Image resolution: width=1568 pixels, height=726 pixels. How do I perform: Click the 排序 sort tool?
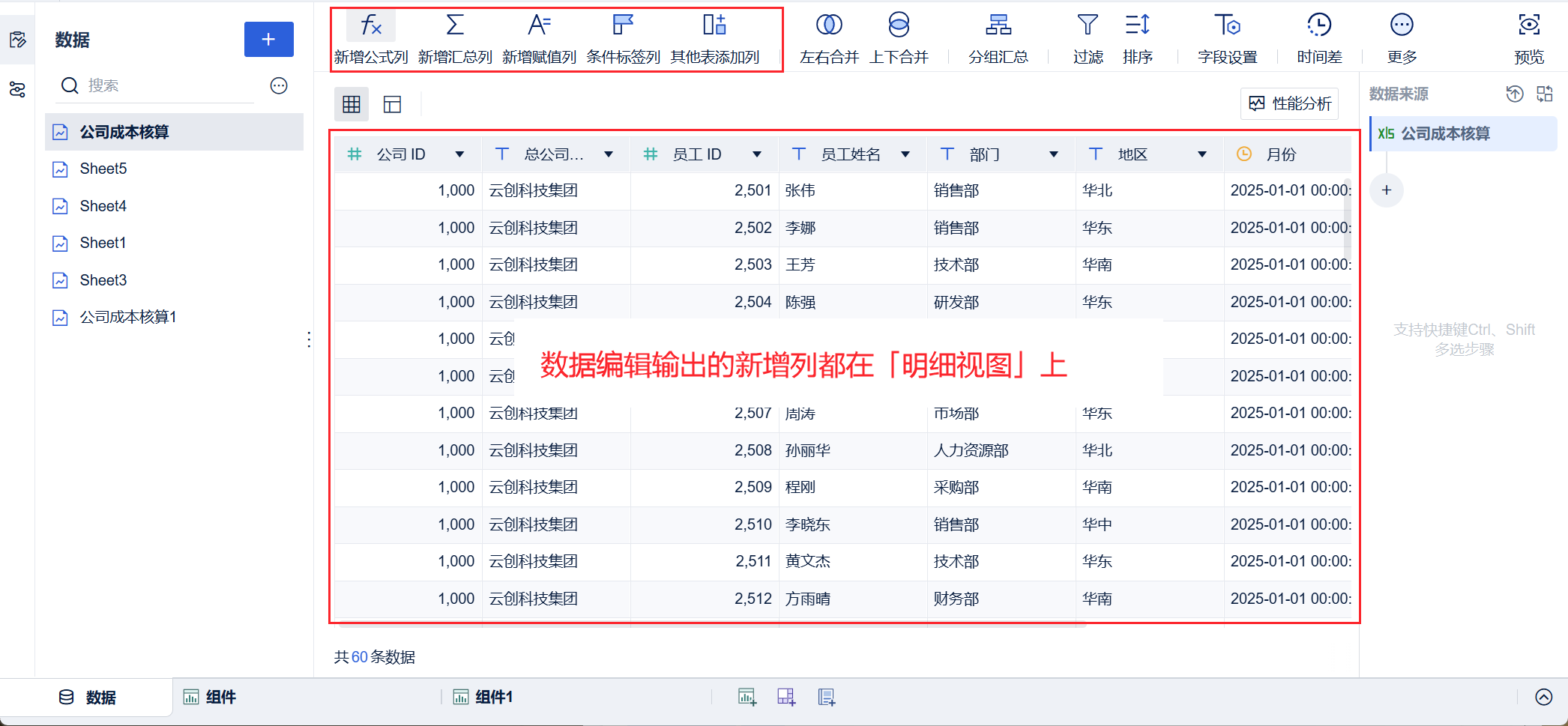[x=1138, y=39]
